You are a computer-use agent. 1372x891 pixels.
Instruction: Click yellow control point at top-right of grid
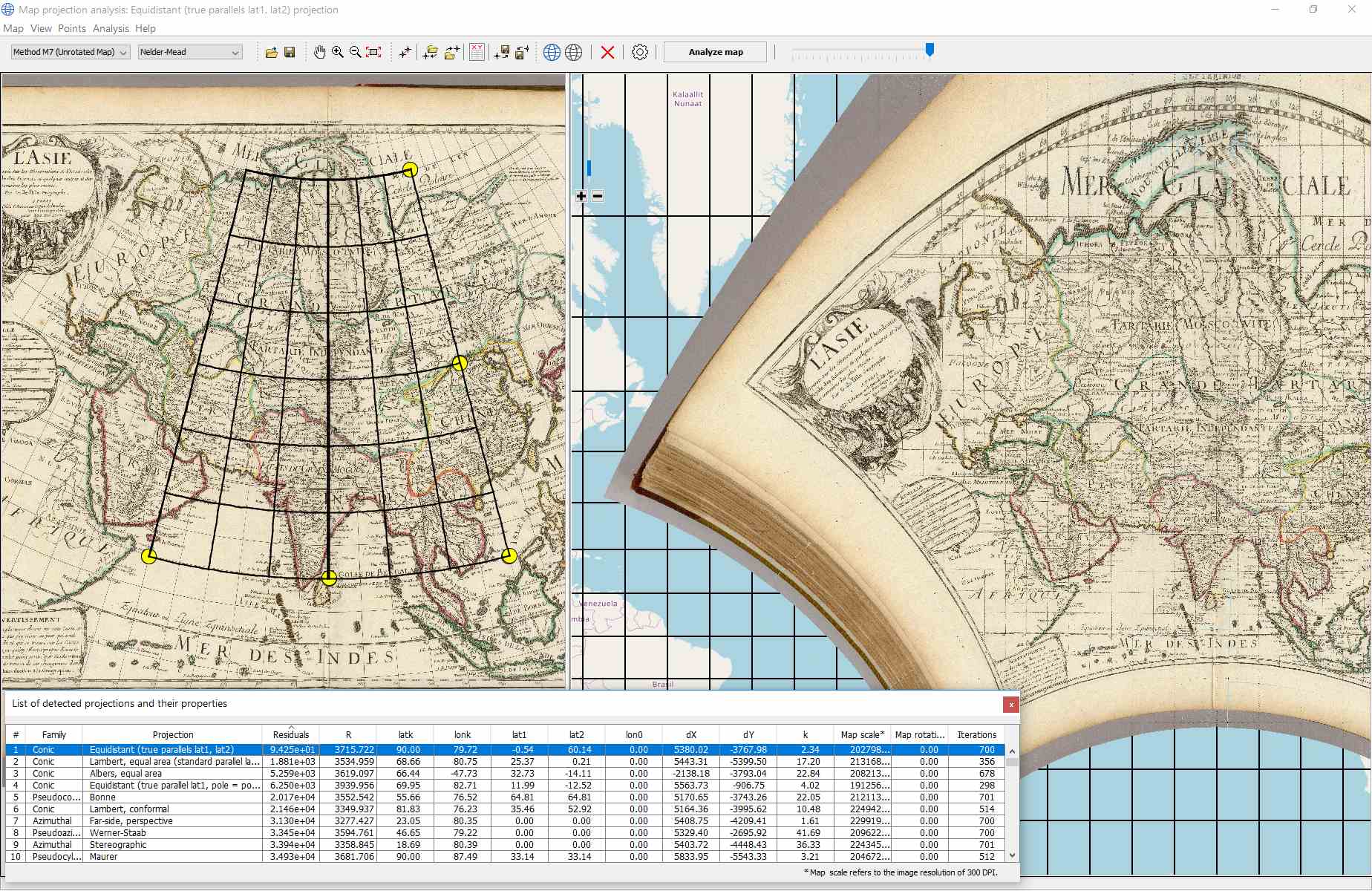tap(410, 169)
